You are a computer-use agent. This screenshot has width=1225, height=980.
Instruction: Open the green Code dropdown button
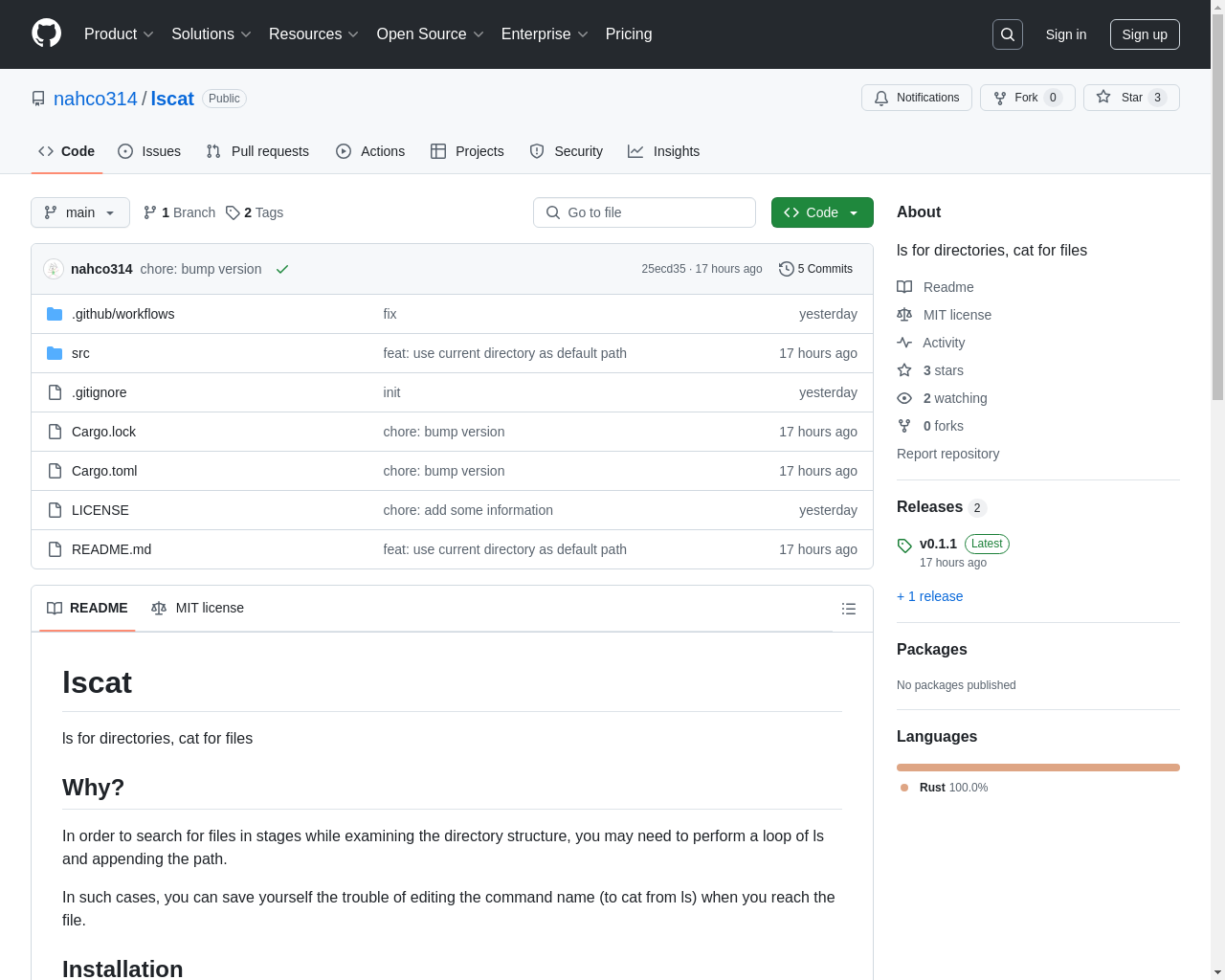tap(822, 212)
